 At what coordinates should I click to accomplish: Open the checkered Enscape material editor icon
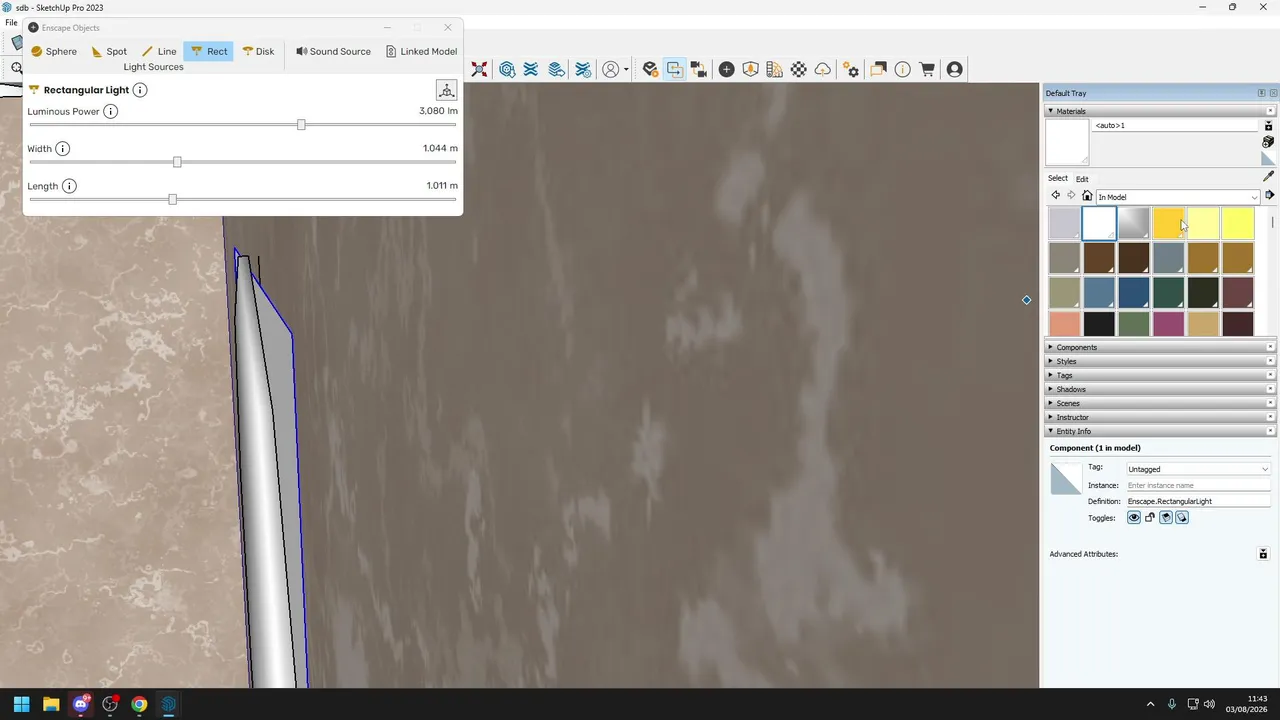pos(799,70)
